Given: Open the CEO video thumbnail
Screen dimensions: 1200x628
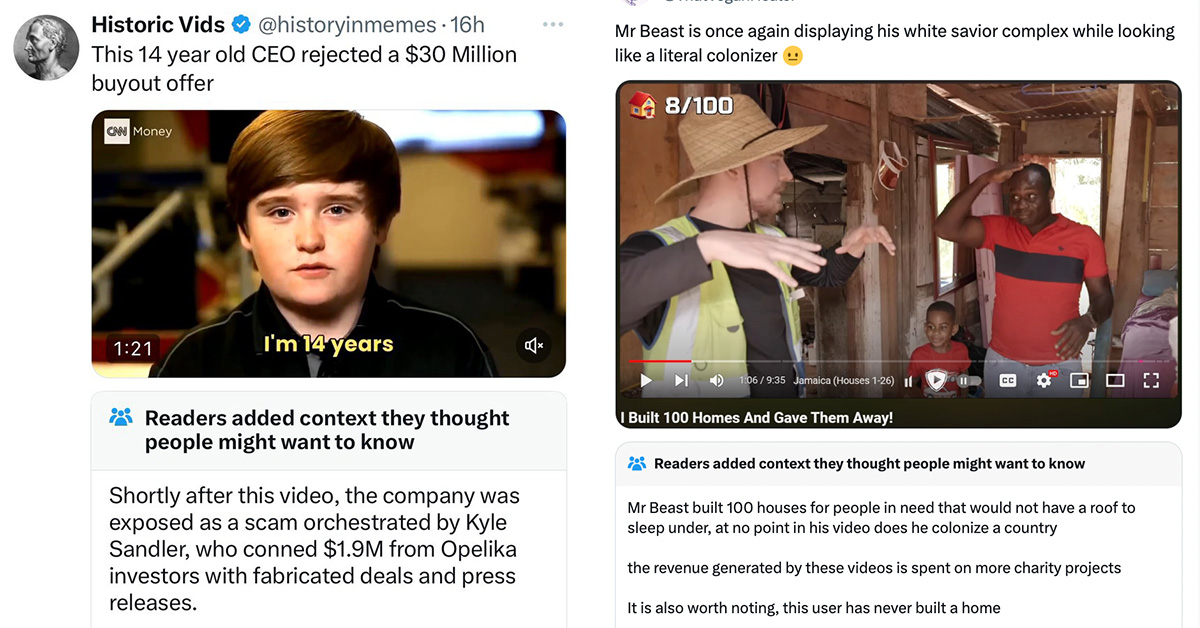Looking at the screenshot, I should click(329, 243).
